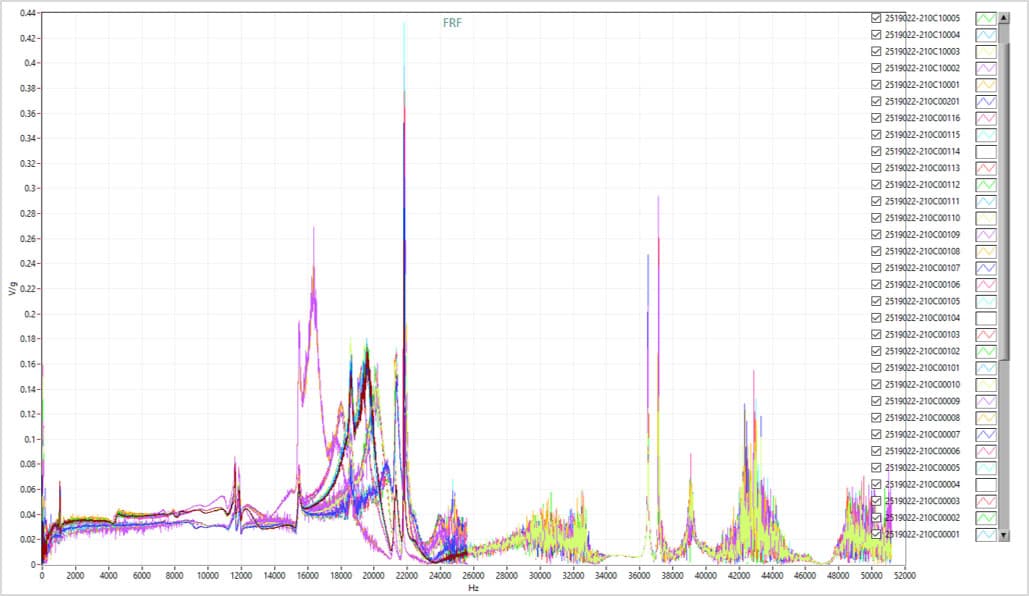Hide the 2519022-210C00116 plot via checkbox
The width and height of the screenshot is (1029, 596).
[x=877, y=118]
